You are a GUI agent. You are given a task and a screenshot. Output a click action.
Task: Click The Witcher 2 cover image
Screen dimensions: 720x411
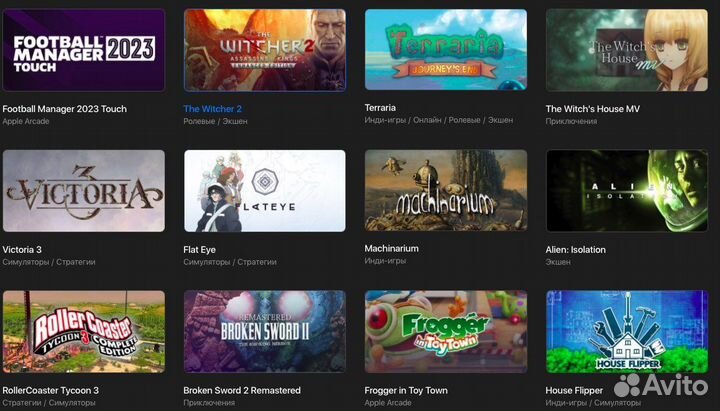265,50
